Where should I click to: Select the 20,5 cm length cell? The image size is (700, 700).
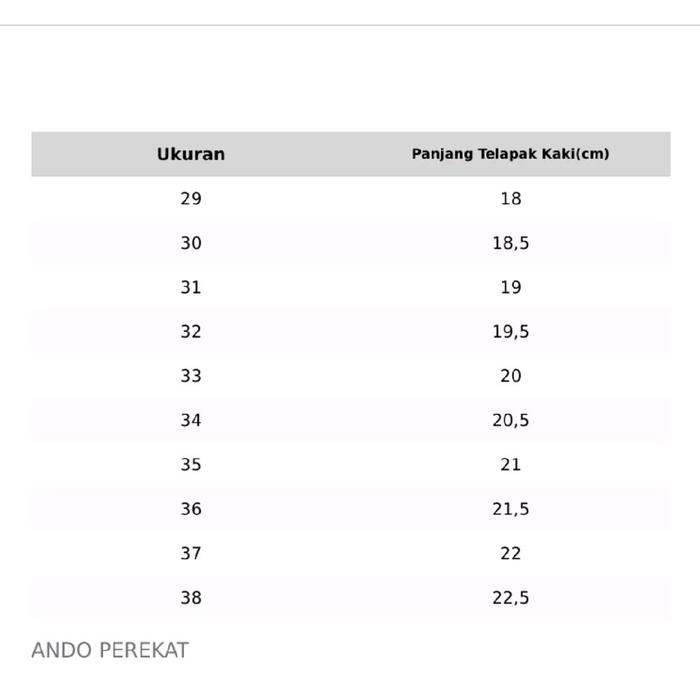510,420
